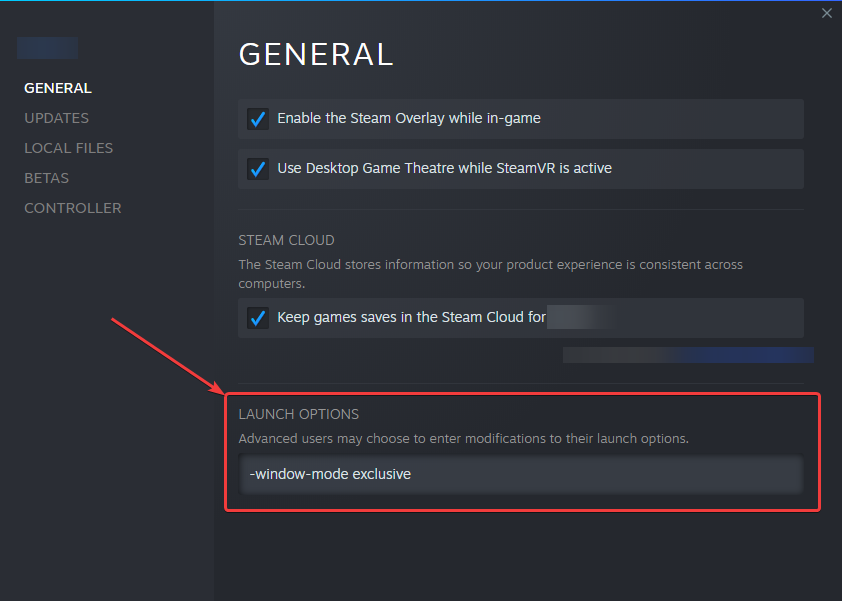842x601 pixels.
Task: Click the 'Enable the Steam Overlay while in-game' text
Action: (408, 118)
